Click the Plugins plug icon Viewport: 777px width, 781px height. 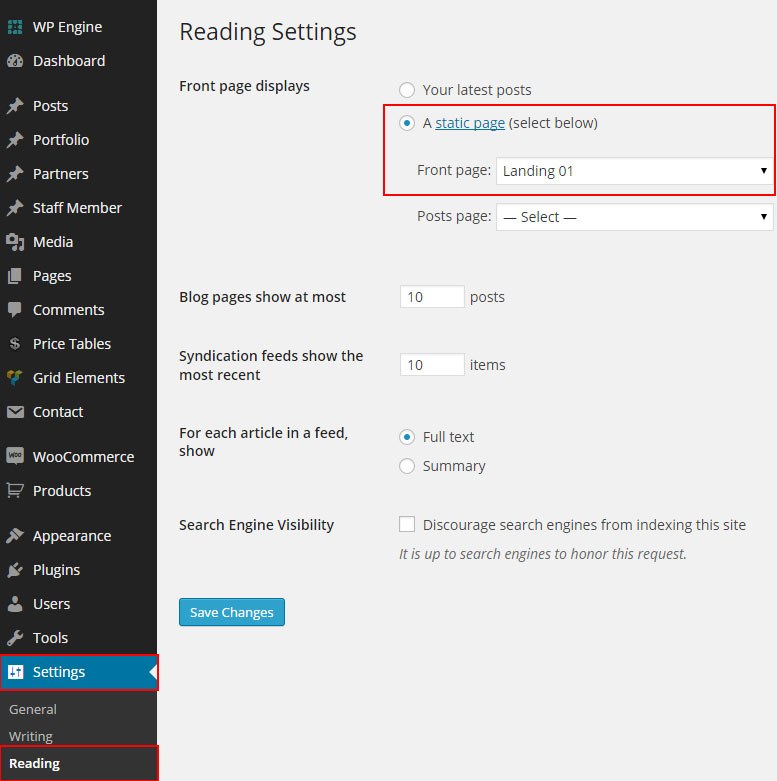15,570
